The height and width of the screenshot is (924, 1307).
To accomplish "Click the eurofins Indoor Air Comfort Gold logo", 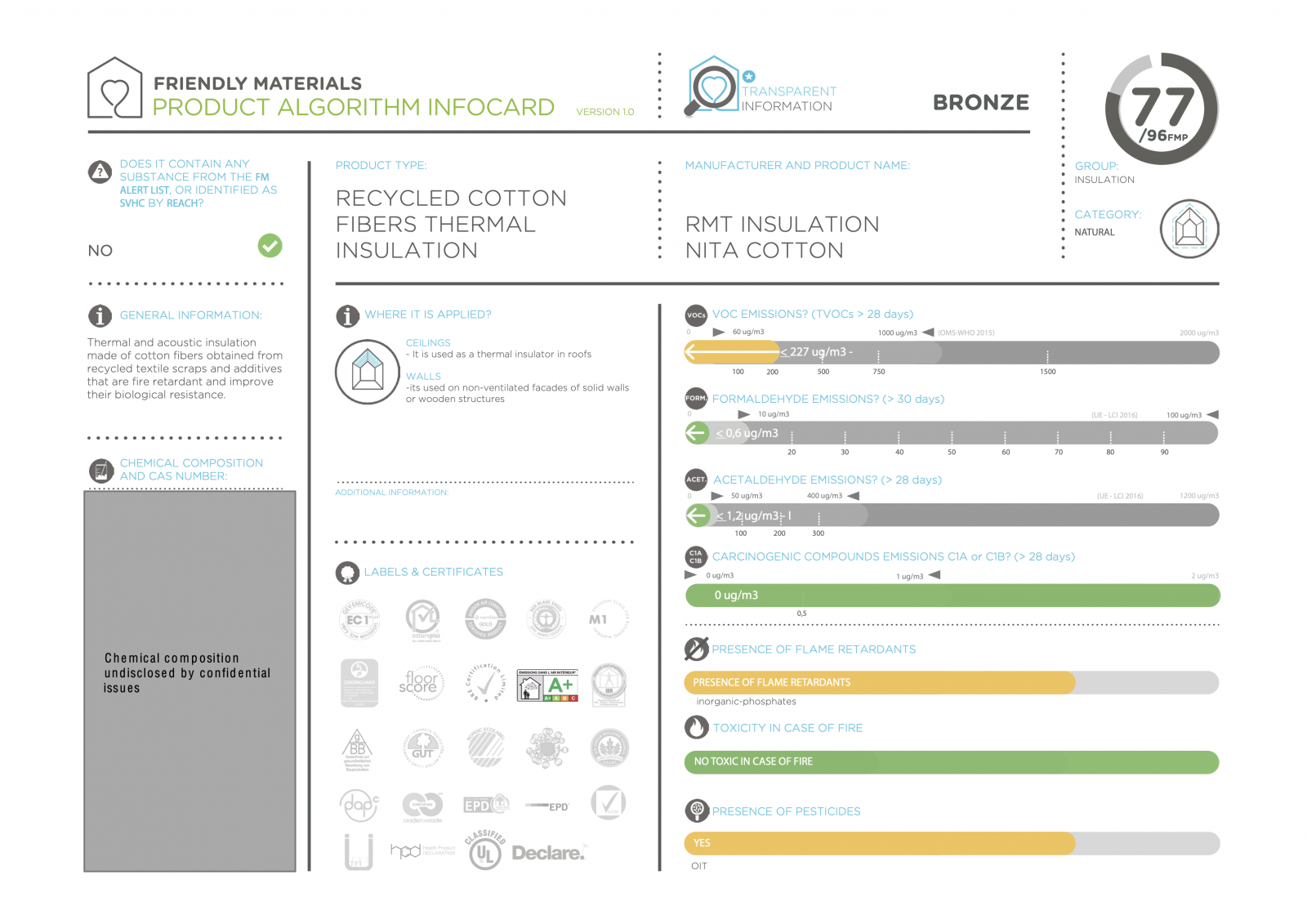I will (x=486, y=619).
